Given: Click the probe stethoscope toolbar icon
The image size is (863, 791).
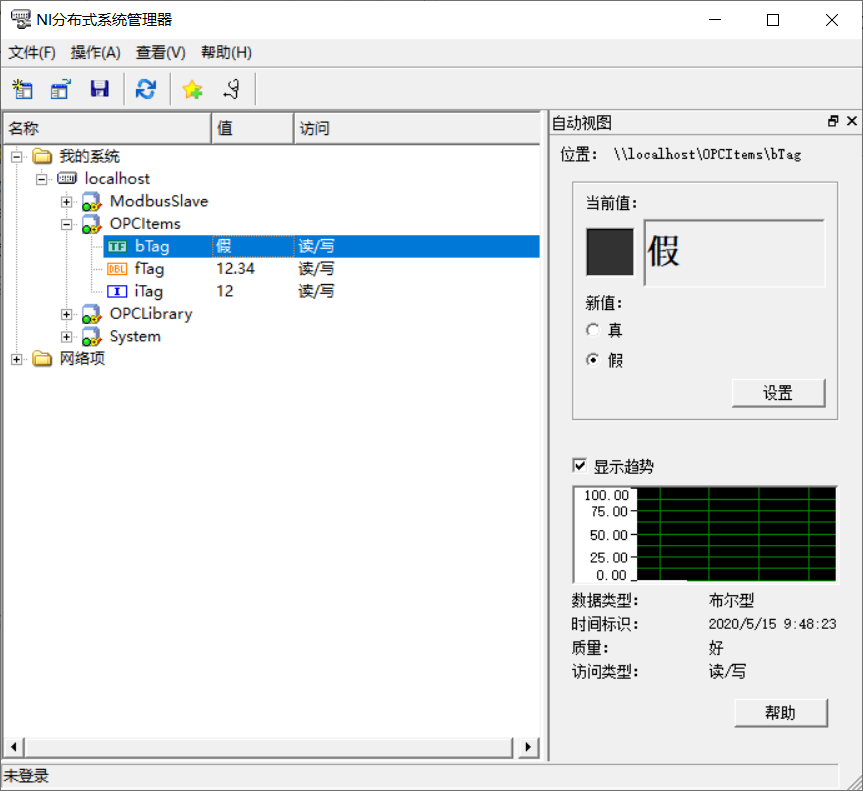Looking at the screenshot, I should (x=232, y=89).
